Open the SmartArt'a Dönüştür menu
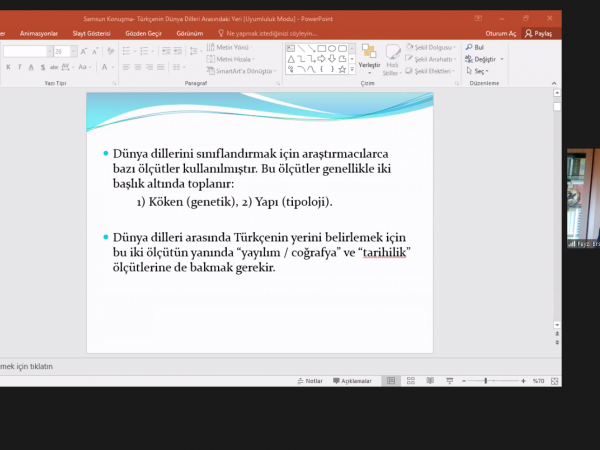 point(241,71)
